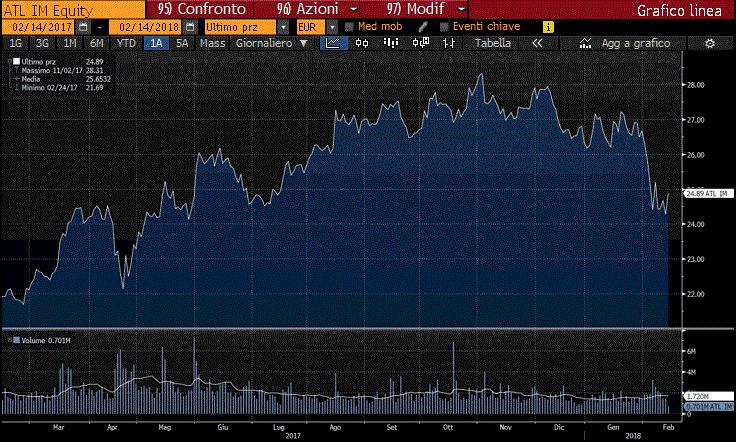Screen dimensions: 736x442
Task: Select the 5A time range
Action: point(182,43)
